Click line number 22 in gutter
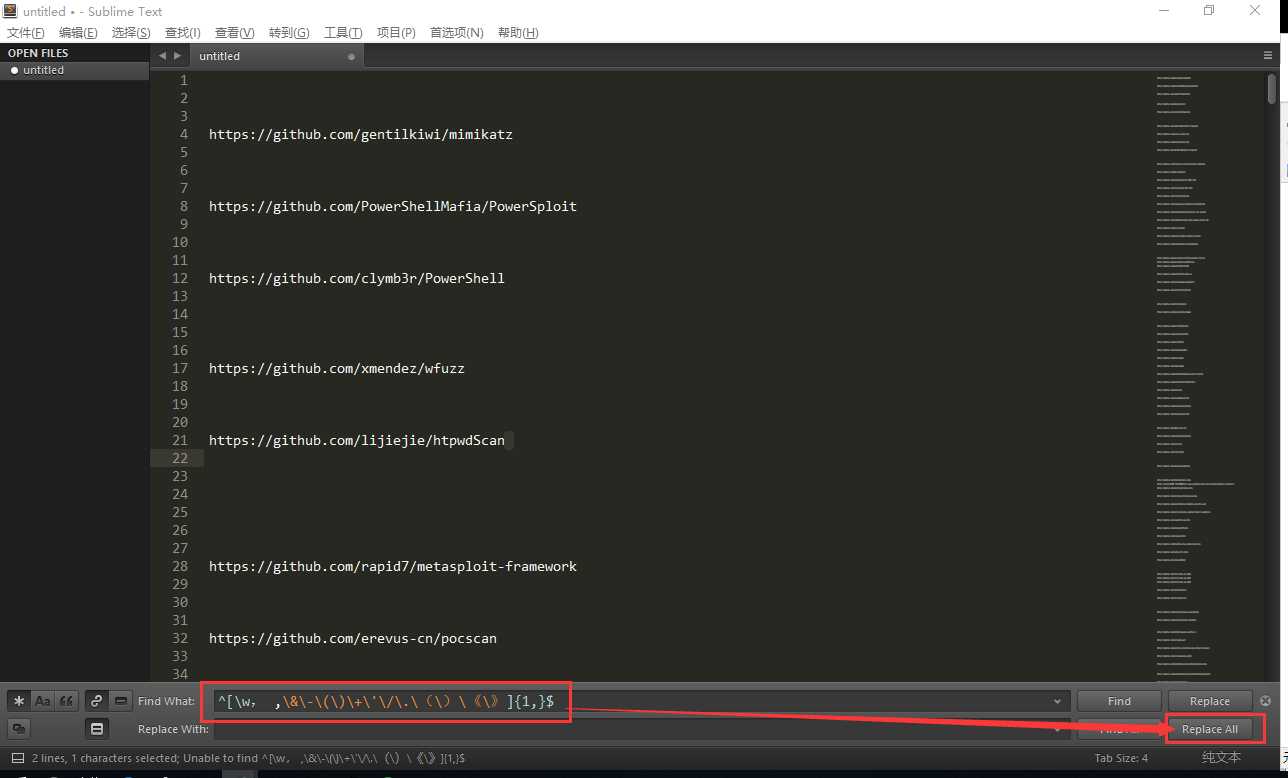This screenshot has width=1288, height=778. 180,458
